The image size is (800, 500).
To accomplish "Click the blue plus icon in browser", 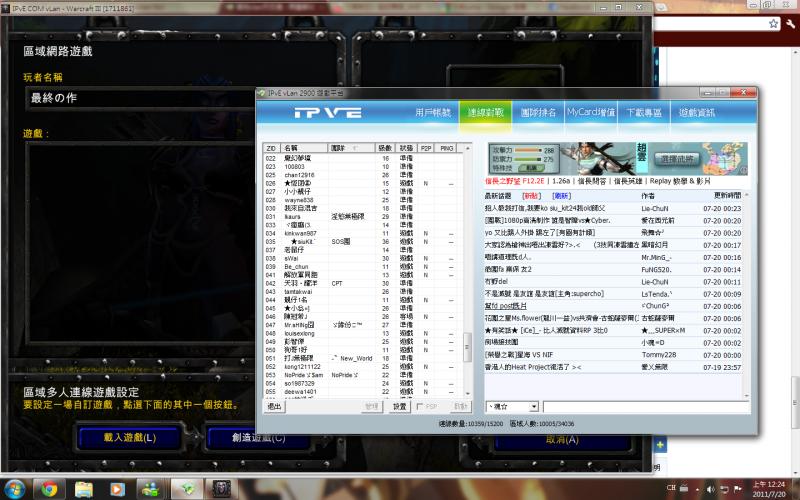I will [660, 445].
